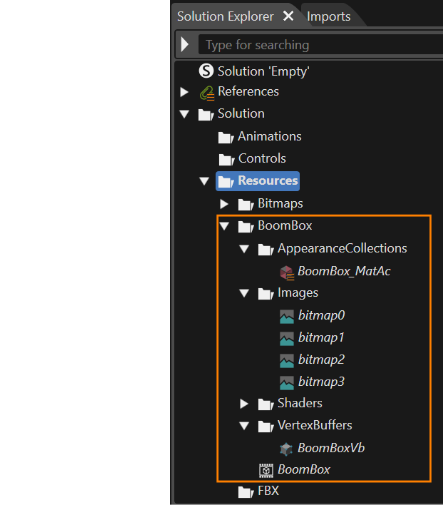Click the Shaders folder icon
The height and width of the screenshot is (505, 443).
pos(266,404)
